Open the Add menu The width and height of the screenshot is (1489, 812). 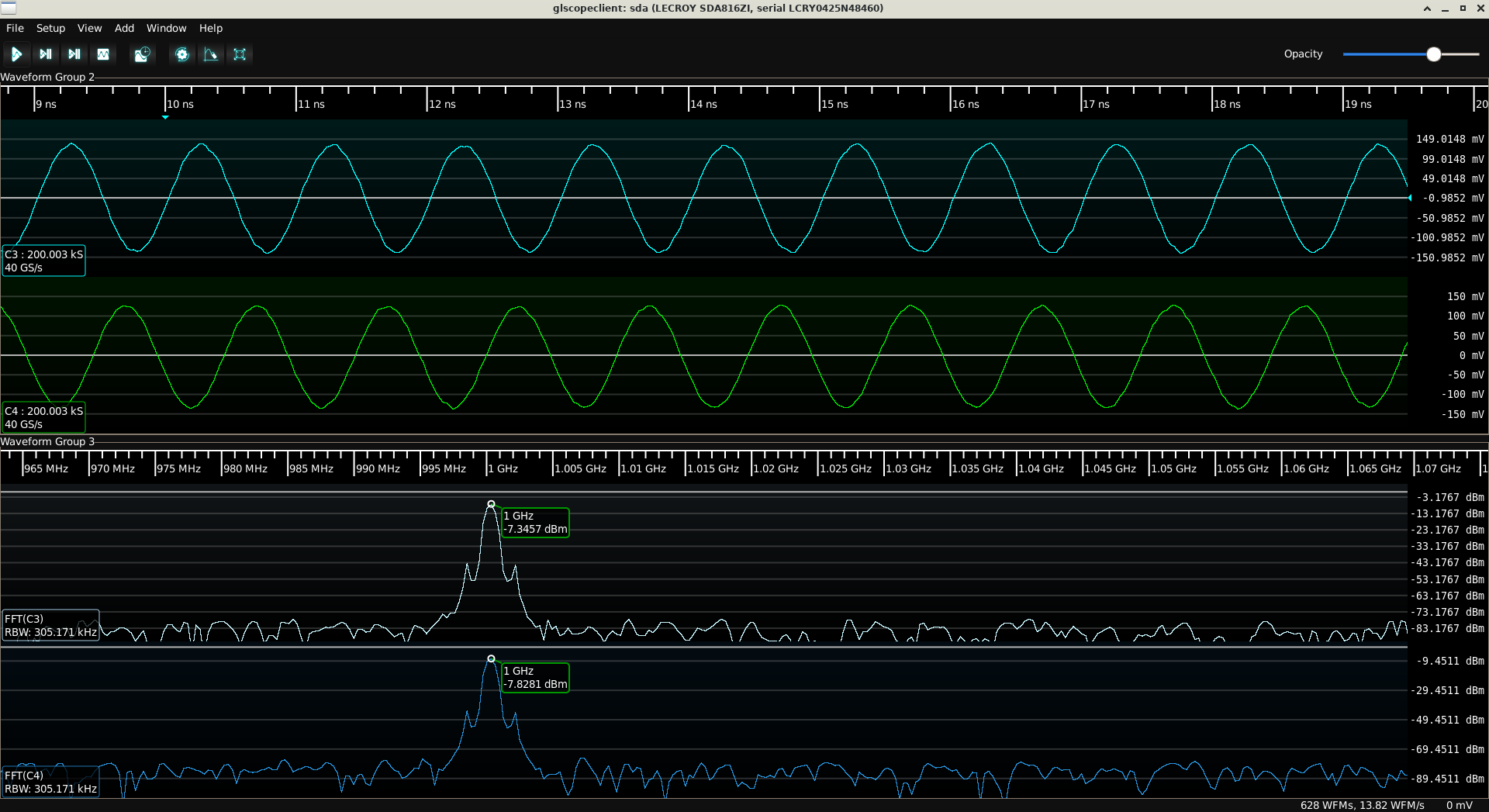click(124, 28)
